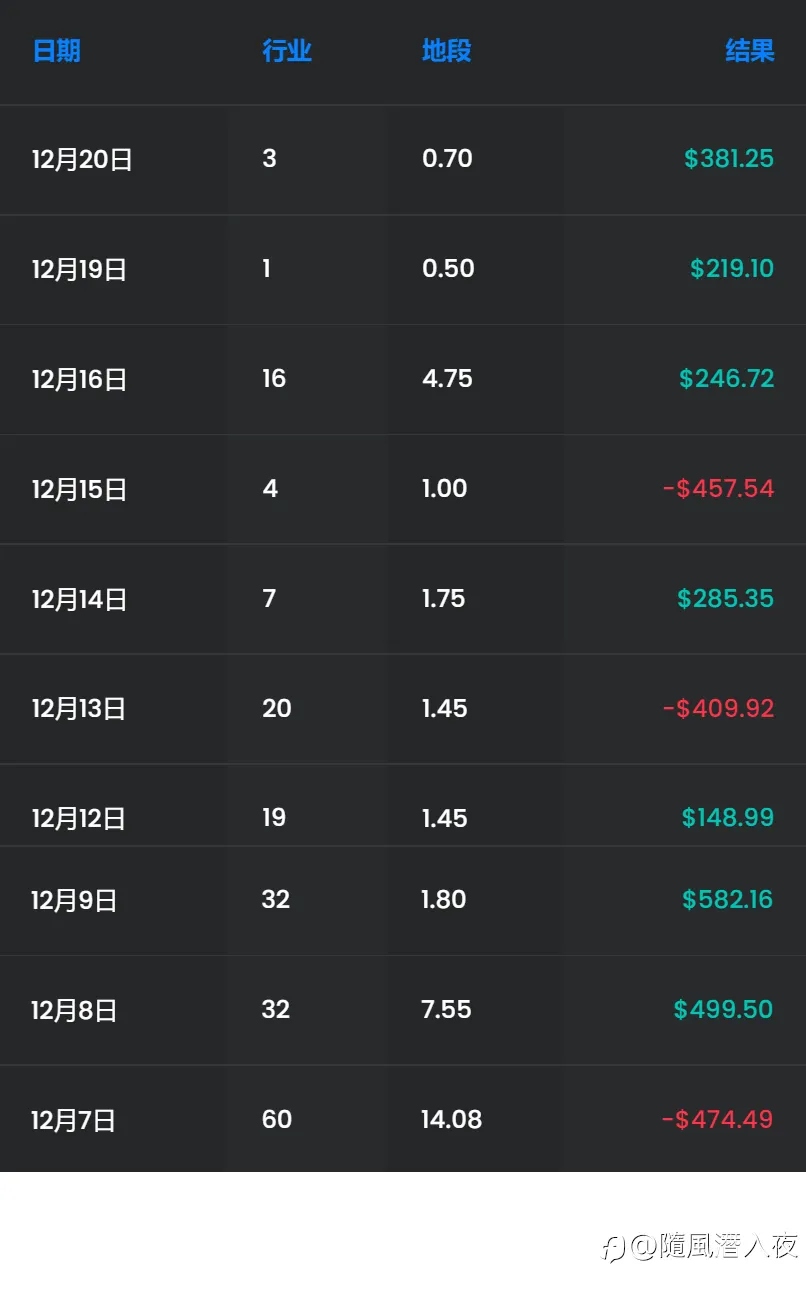This screenshot has width=806, height=1294.
Task: Open the 12月16日 row
Action: point(79,379)
